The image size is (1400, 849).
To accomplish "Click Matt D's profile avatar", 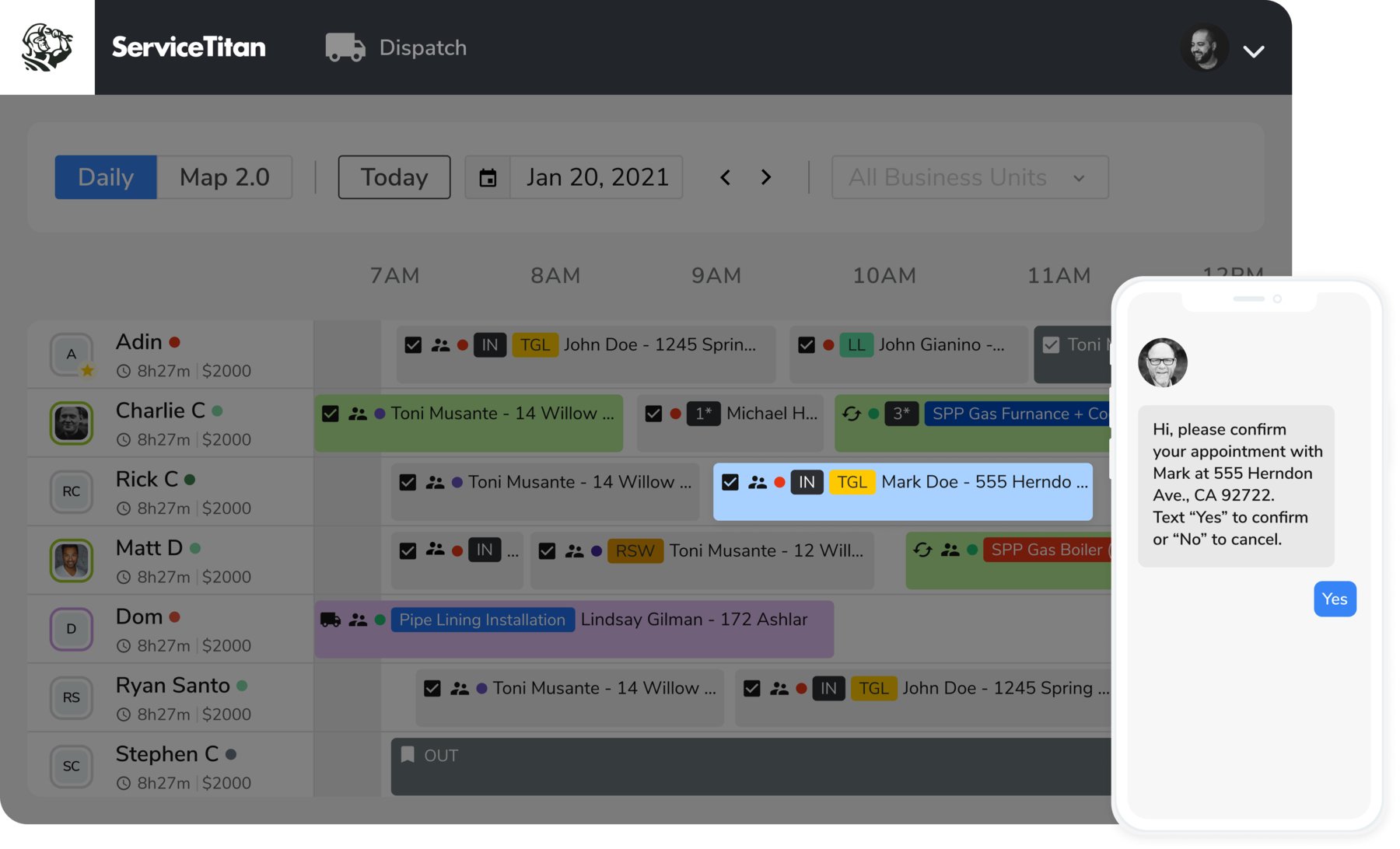I will [x=71, y=561].
